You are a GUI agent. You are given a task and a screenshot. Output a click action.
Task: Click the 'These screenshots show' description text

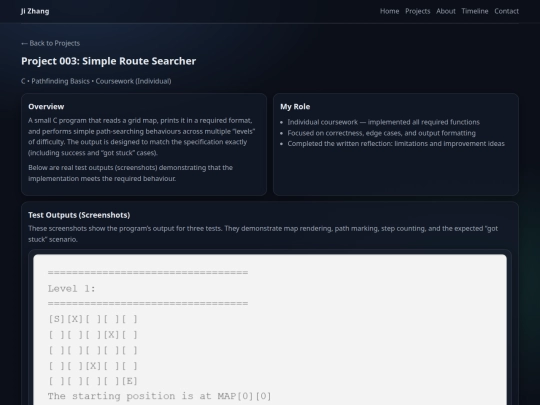point(263,234)
